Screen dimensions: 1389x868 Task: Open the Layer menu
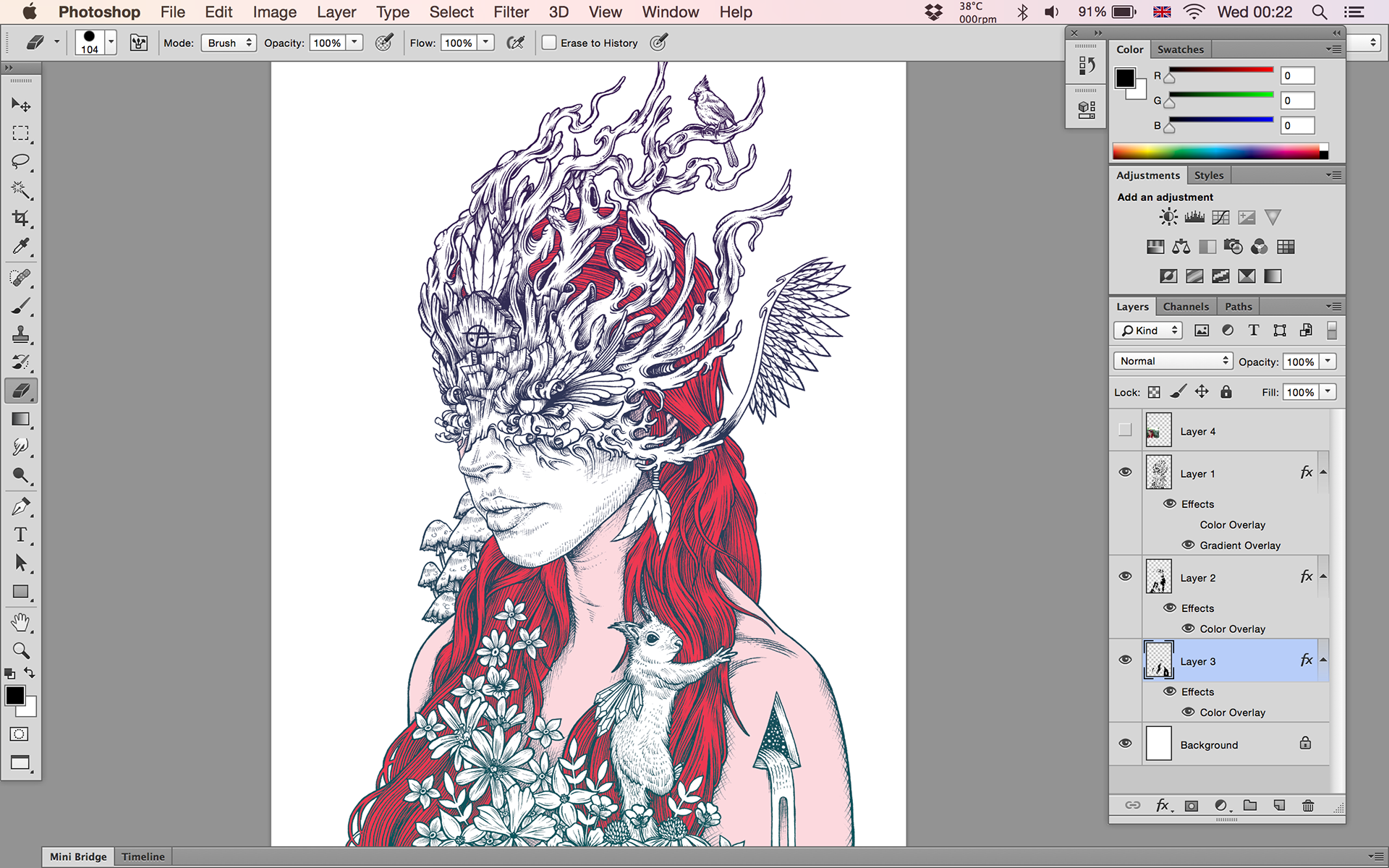(336, 12)
